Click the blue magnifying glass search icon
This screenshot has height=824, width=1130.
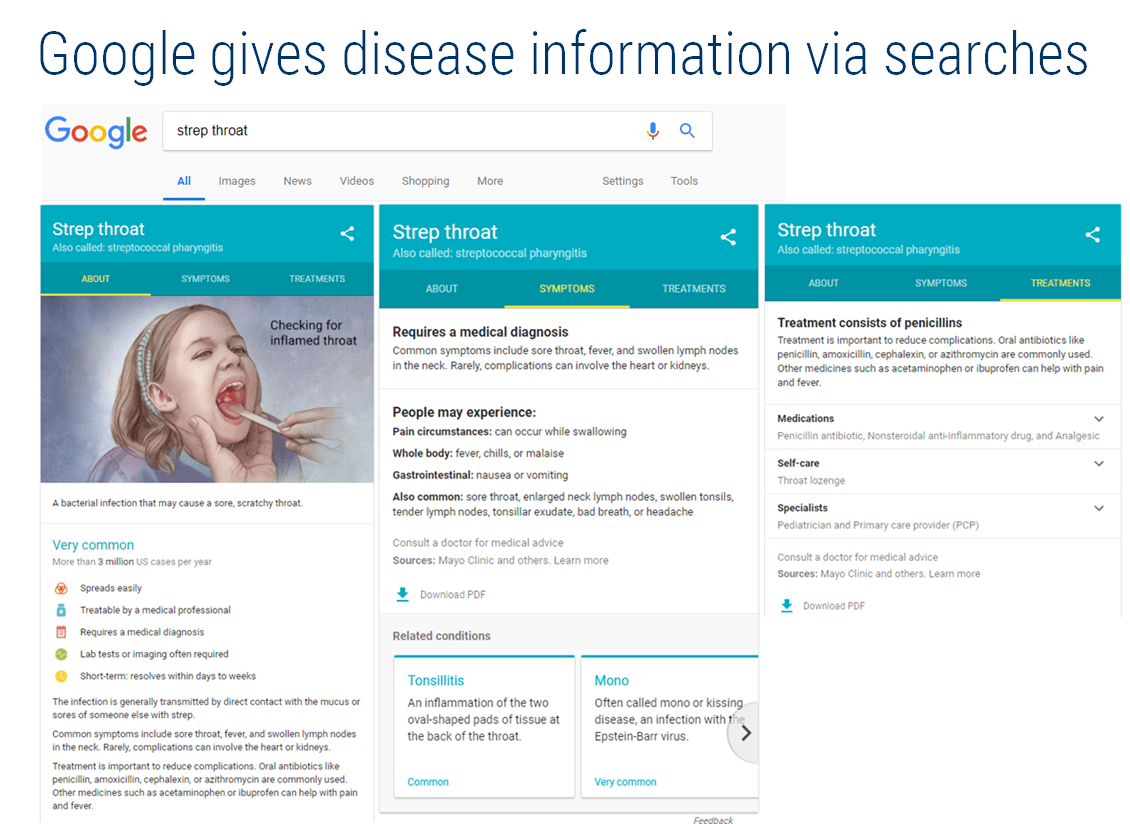[687, 131]
